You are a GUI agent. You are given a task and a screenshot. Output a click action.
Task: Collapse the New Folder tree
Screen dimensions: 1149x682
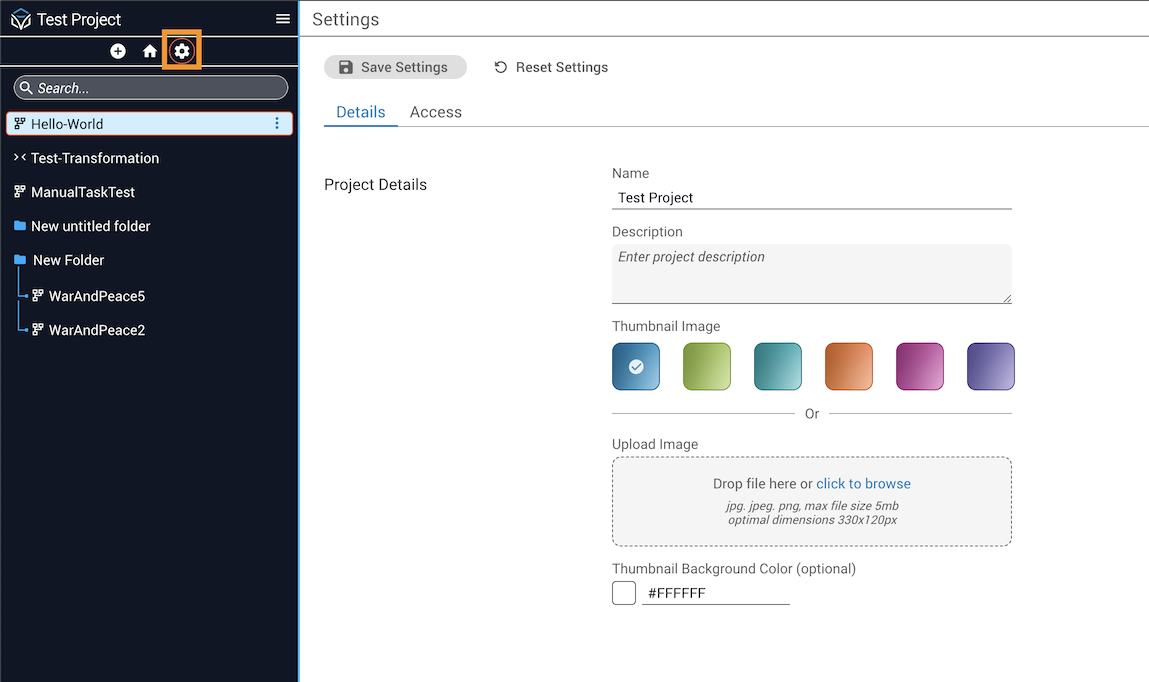pos(68,260)
